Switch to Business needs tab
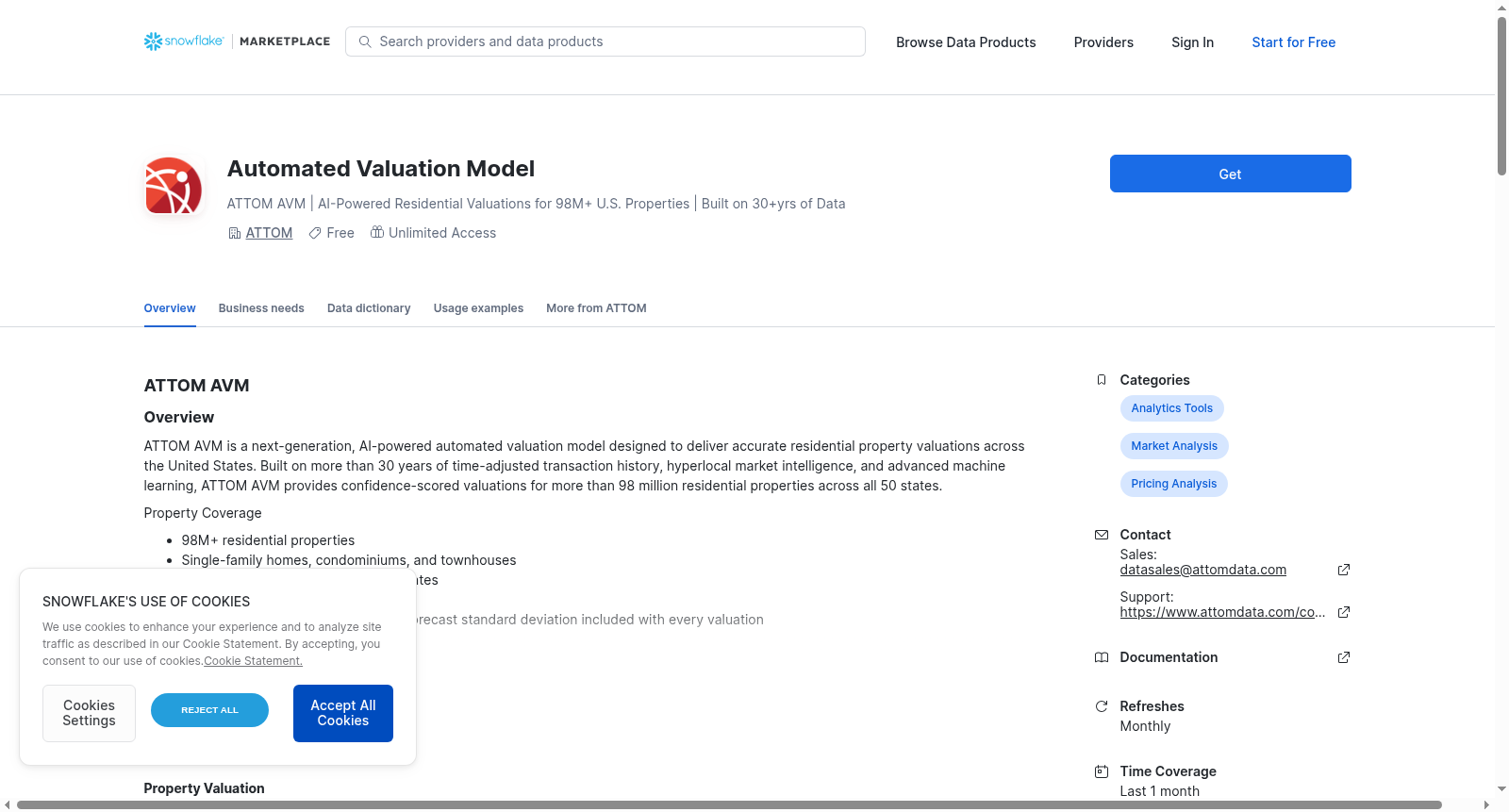 click(x=261, y=308)
